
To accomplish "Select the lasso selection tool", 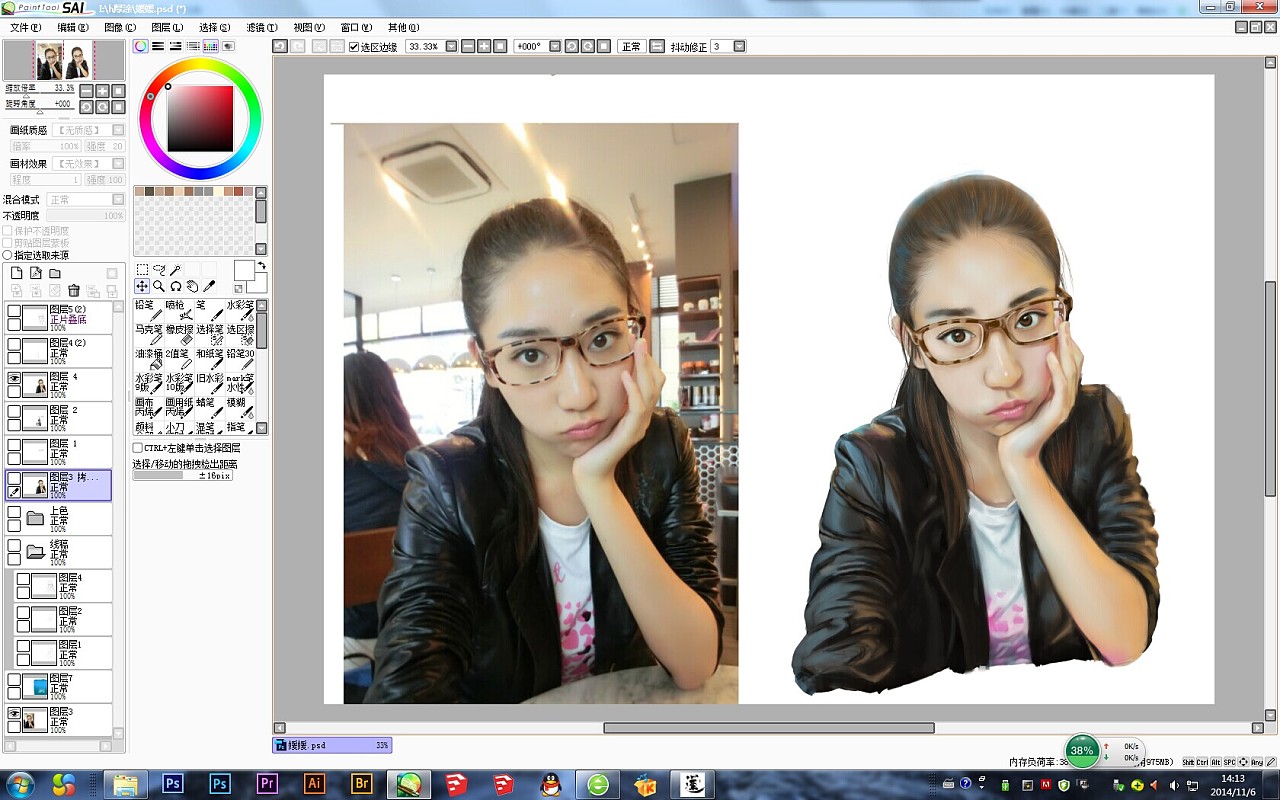I will pyautogui.click(x=158, y=270).
